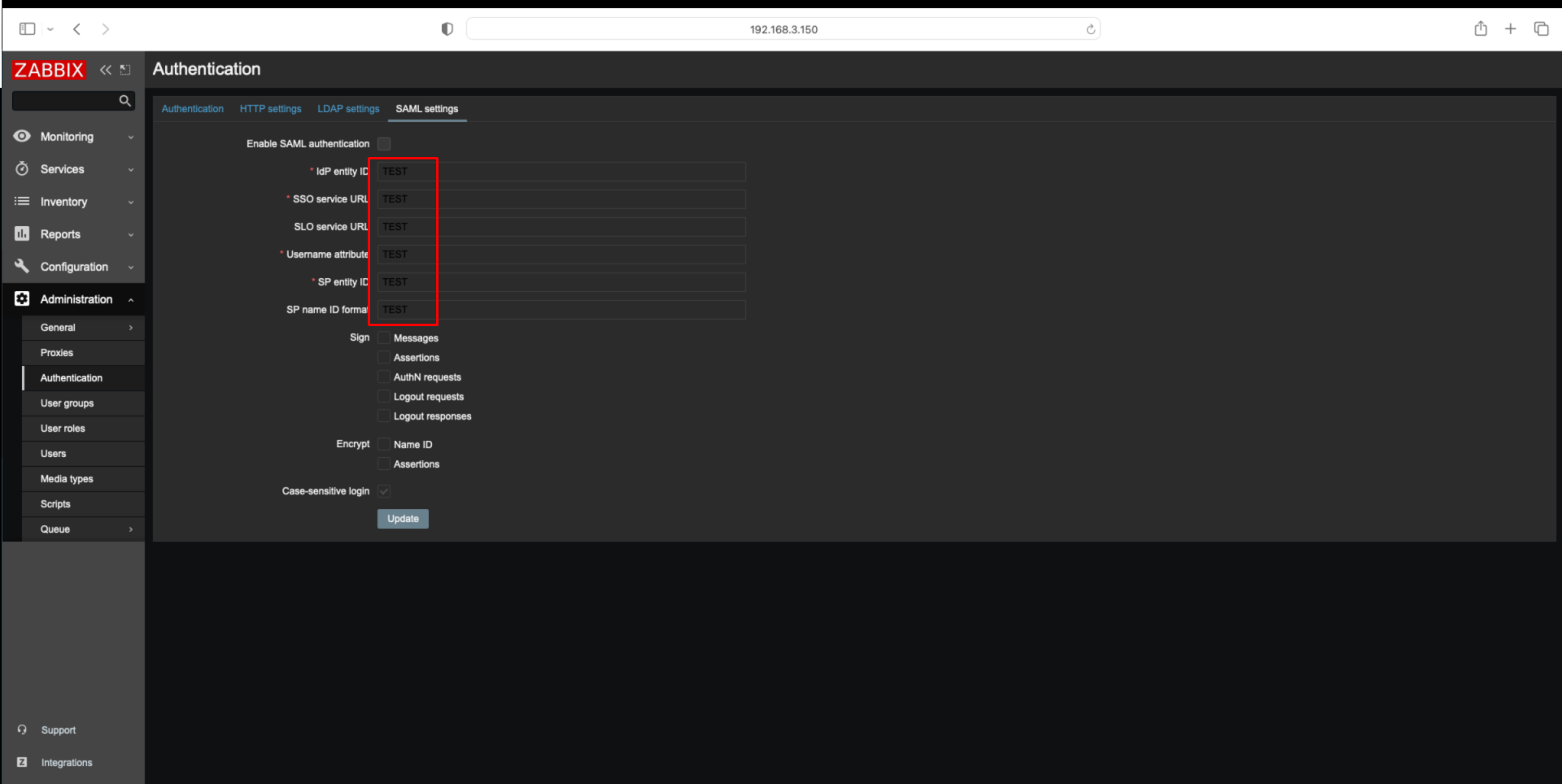Switch to the HTTP settings tab
This screenshot has width=1562, height=784.
click(270, 109)
